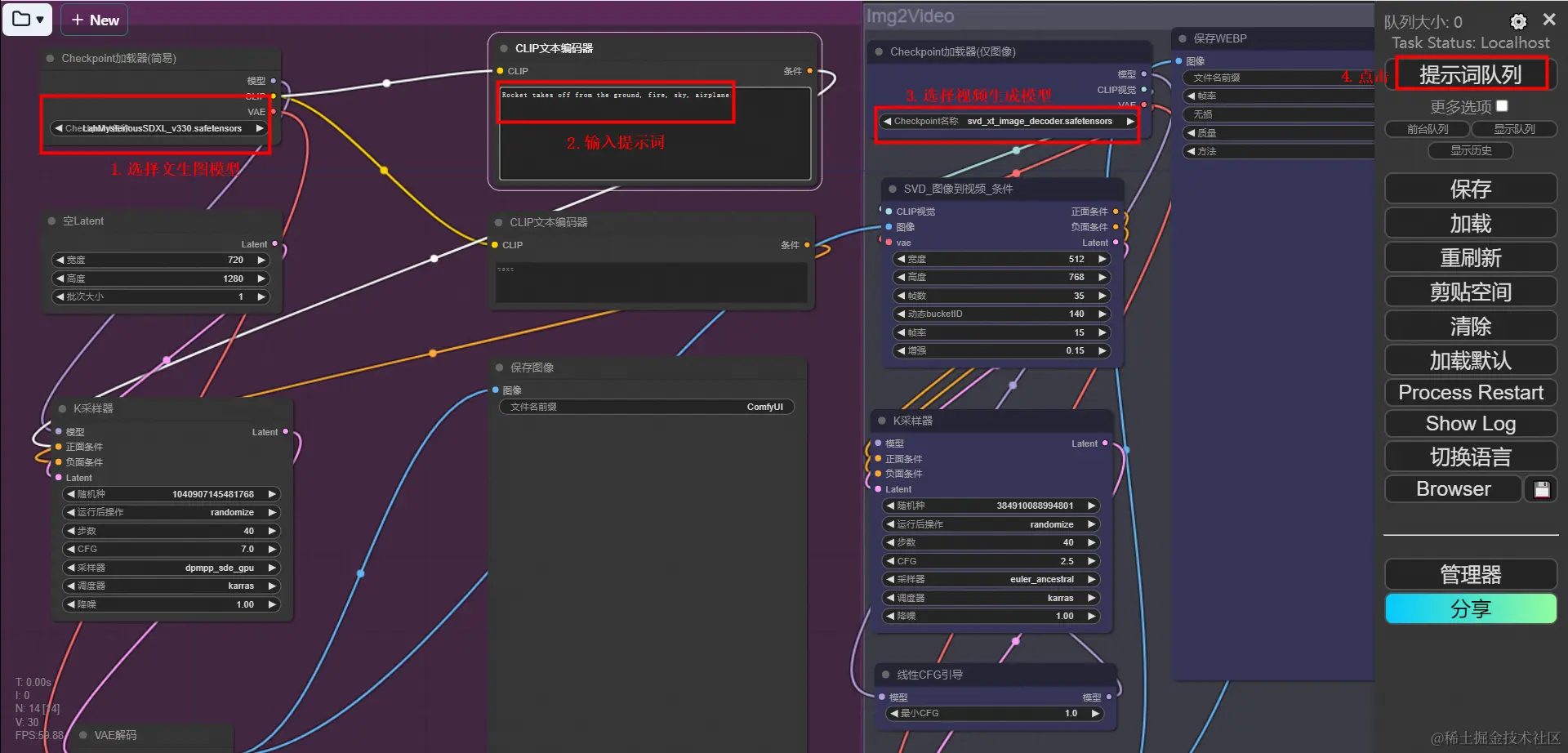Screen dimensions: 1568x753
Task: Click right K采样器 CFG 2.5 field
Action: click(x=991, y=561)
